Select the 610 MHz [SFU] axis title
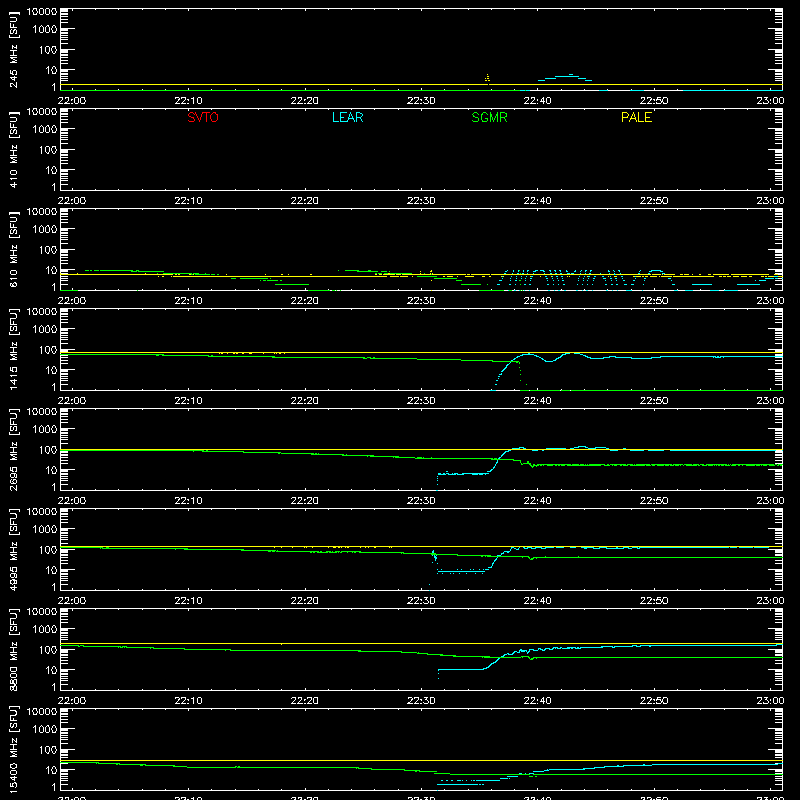800x800 pixels. [14, 249]
